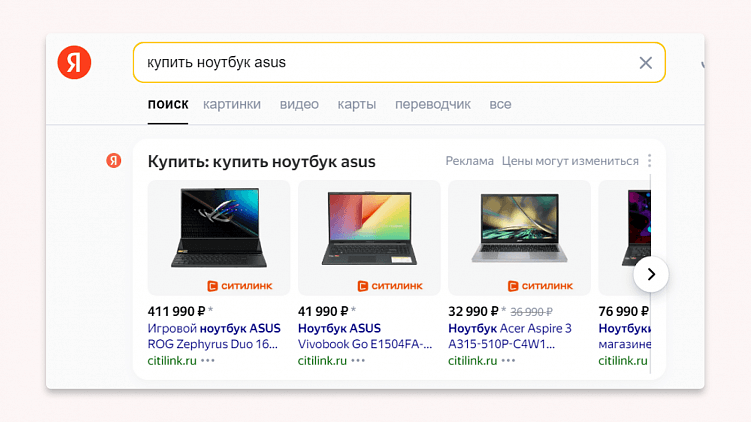
Task: Open the three dots under the ROG Zephyrus listing
Action: (207, 360)
